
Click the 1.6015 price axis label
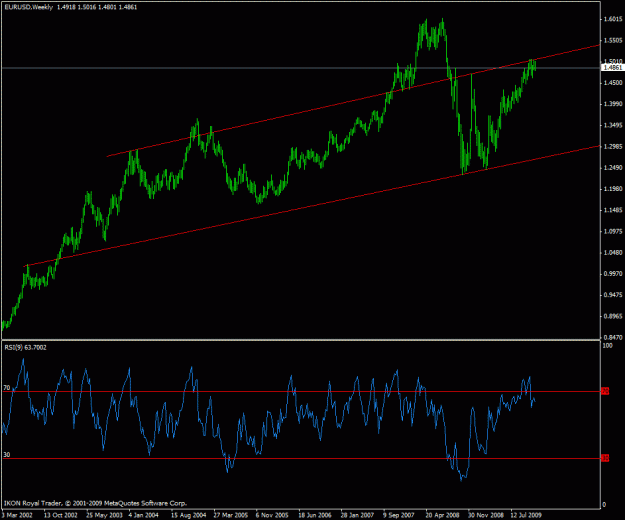click(613, 19)
